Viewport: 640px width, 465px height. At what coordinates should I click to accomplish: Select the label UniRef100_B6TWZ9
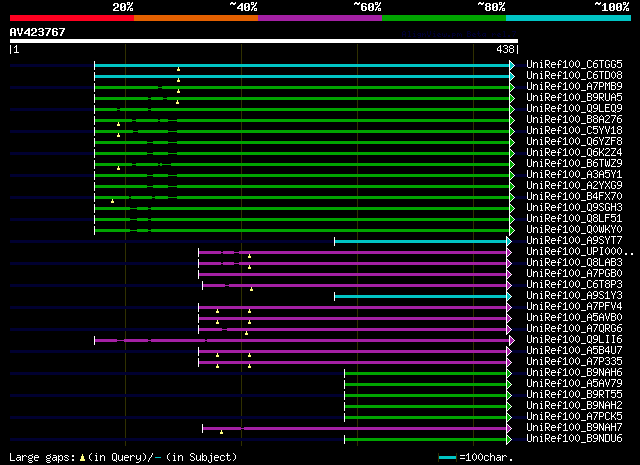574,164
